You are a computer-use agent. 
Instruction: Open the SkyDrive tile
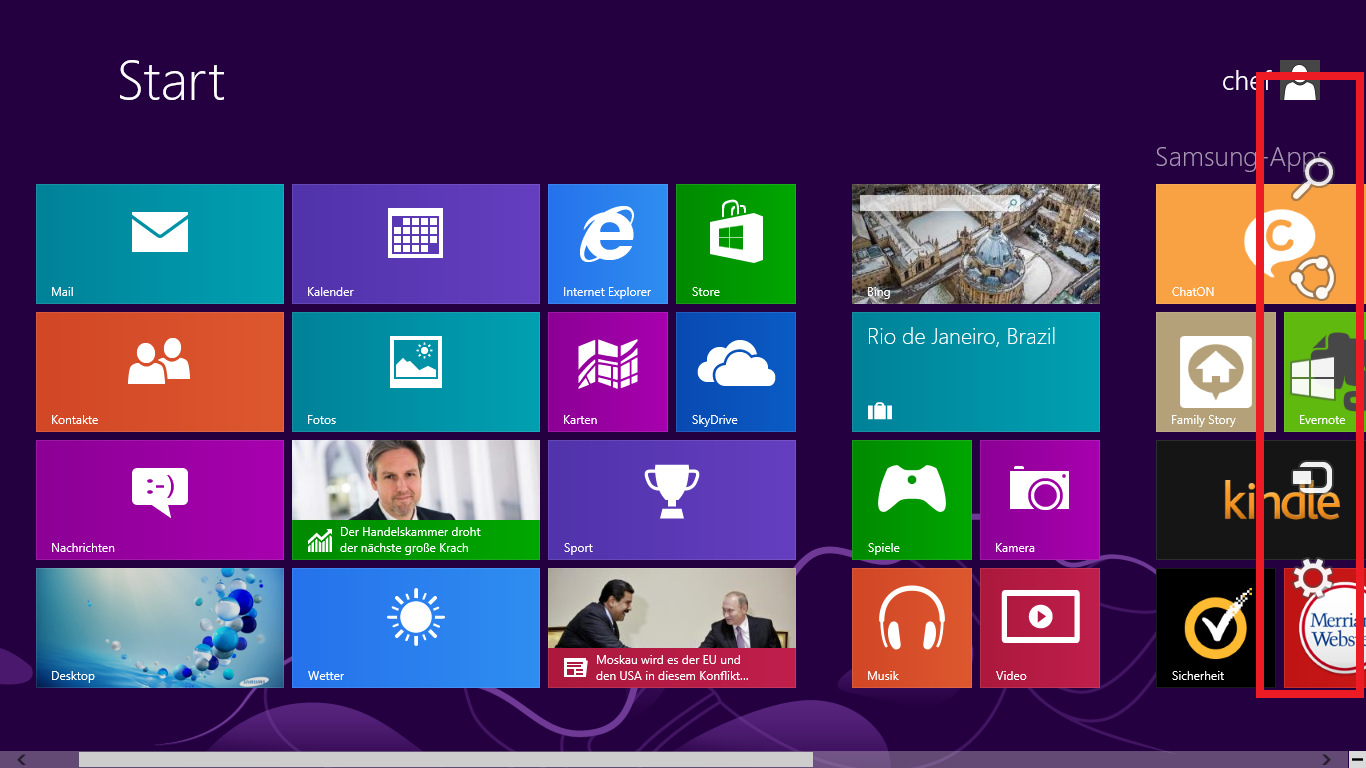pyautogui.click(x=735, y=371)
